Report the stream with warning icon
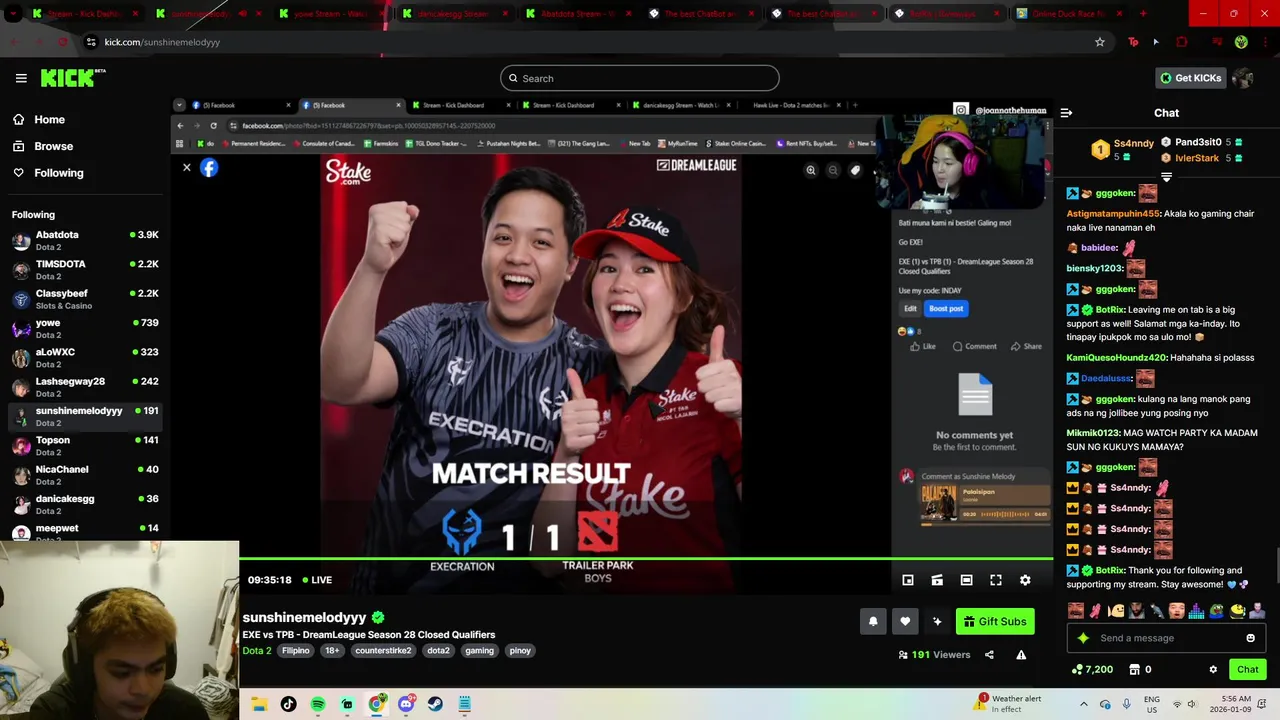The width and height of the screenshot is (1280, 720). [1021, 655]
